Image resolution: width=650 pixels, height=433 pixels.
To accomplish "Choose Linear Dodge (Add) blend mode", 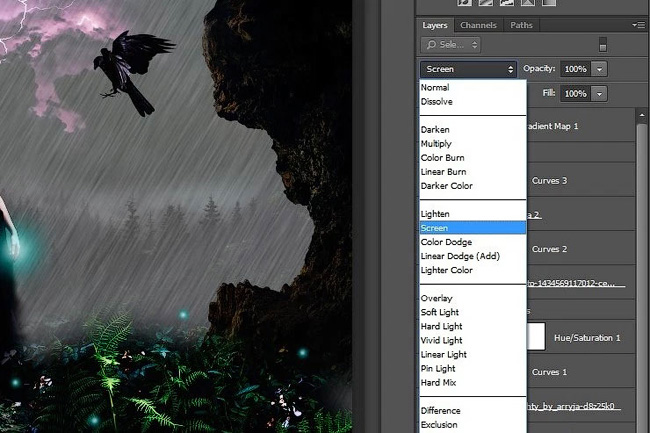I will tap(473, 256).
